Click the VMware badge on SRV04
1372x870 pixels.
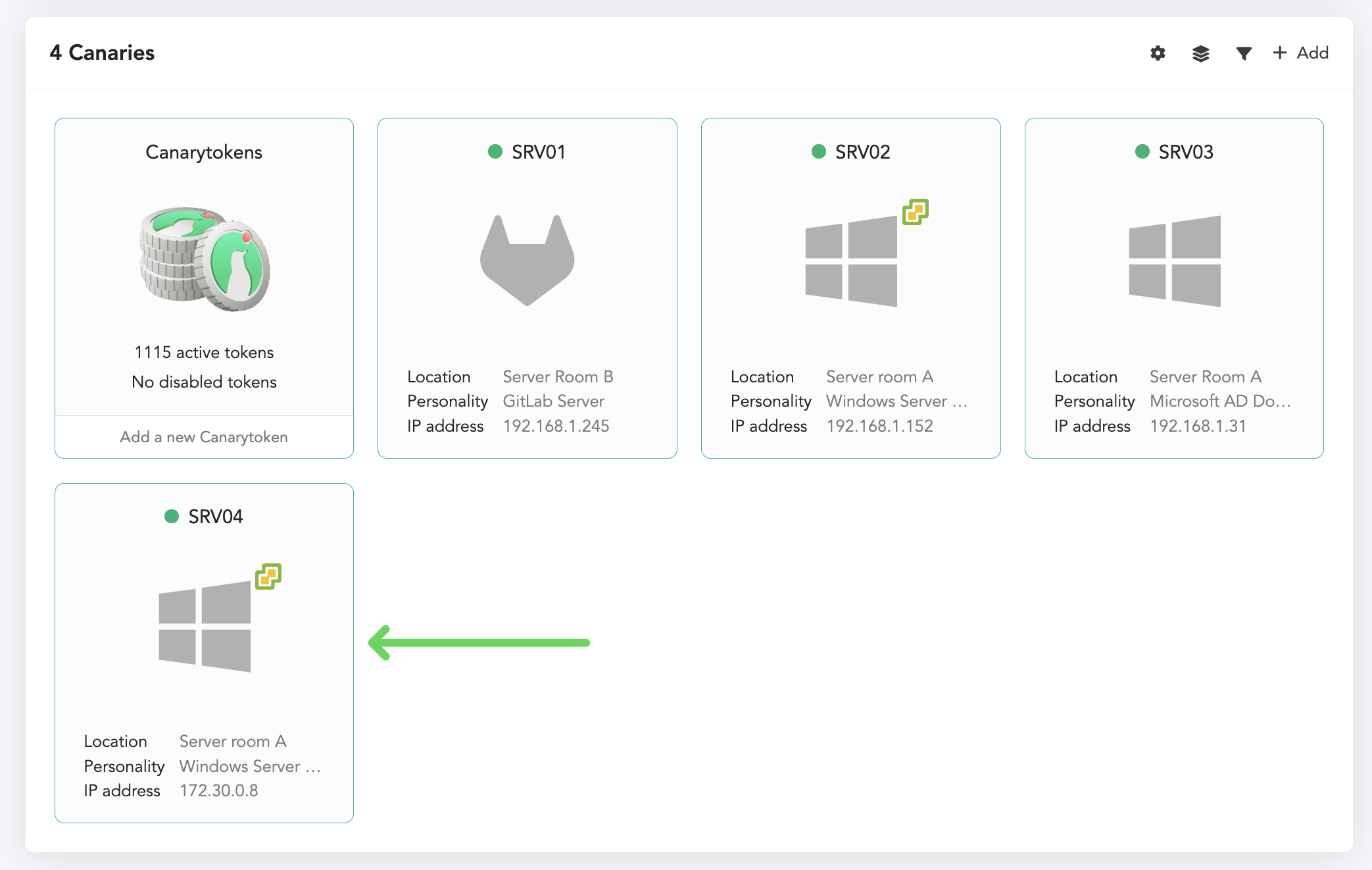point(268,576)
